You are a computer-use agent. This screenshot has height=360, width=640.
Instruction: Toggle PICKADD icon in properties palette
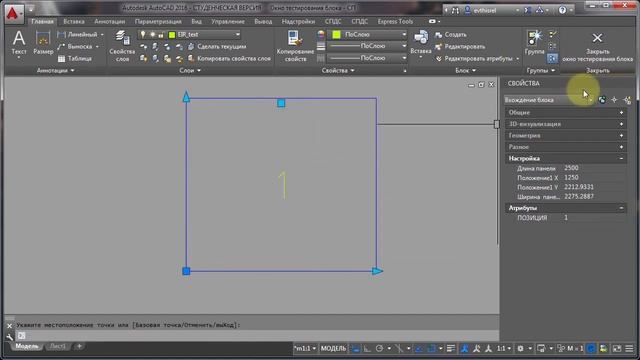click(602, 100)
